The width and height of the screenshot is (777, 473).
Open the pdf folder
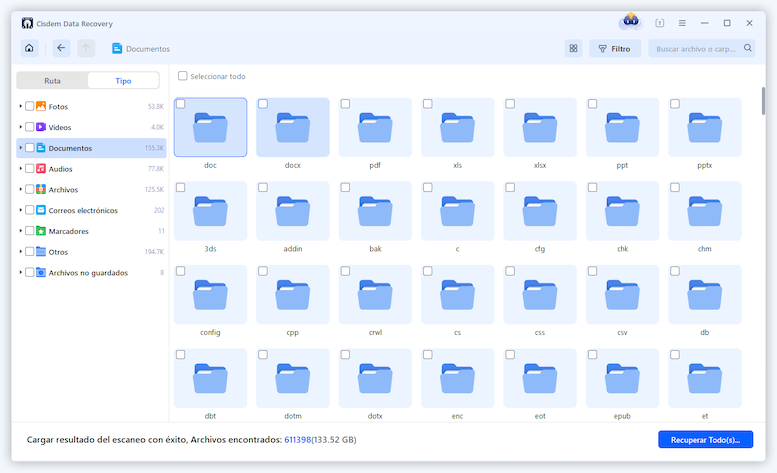[375, 128]
